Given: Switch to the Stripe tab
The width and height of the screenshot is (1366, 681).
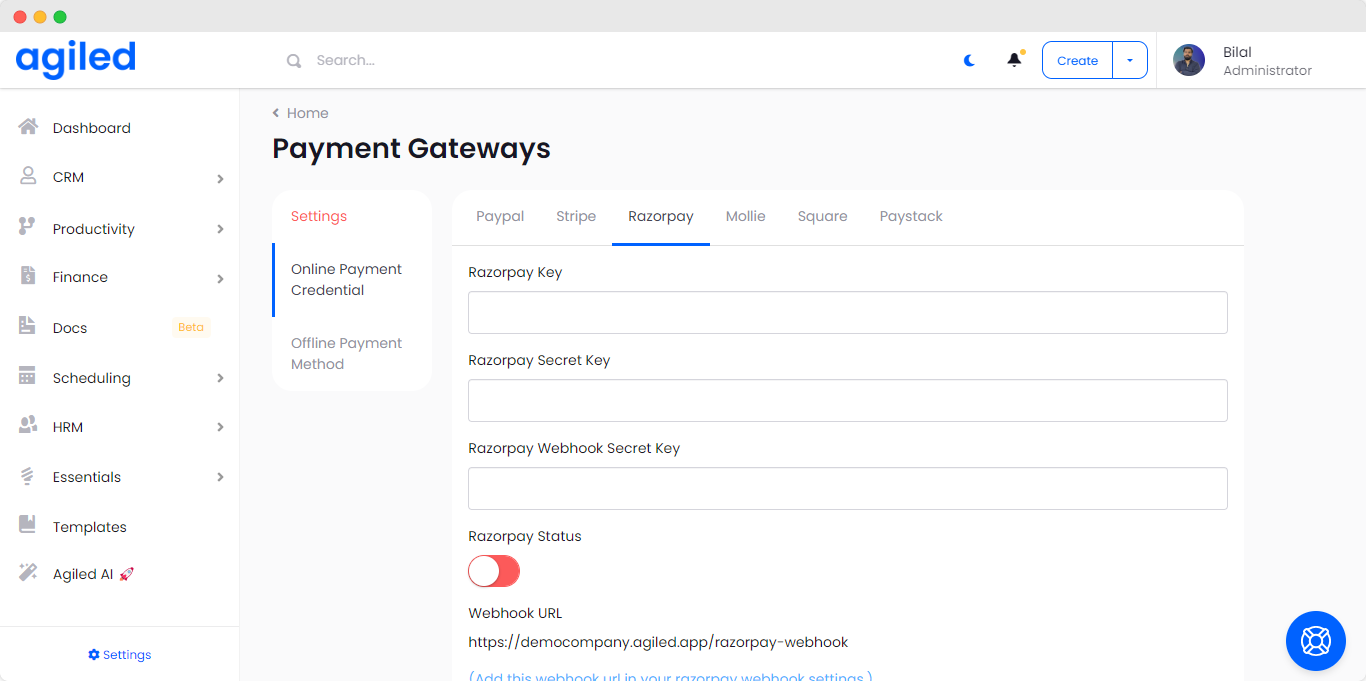Looking at the screenshot, I should coord(576,216).
